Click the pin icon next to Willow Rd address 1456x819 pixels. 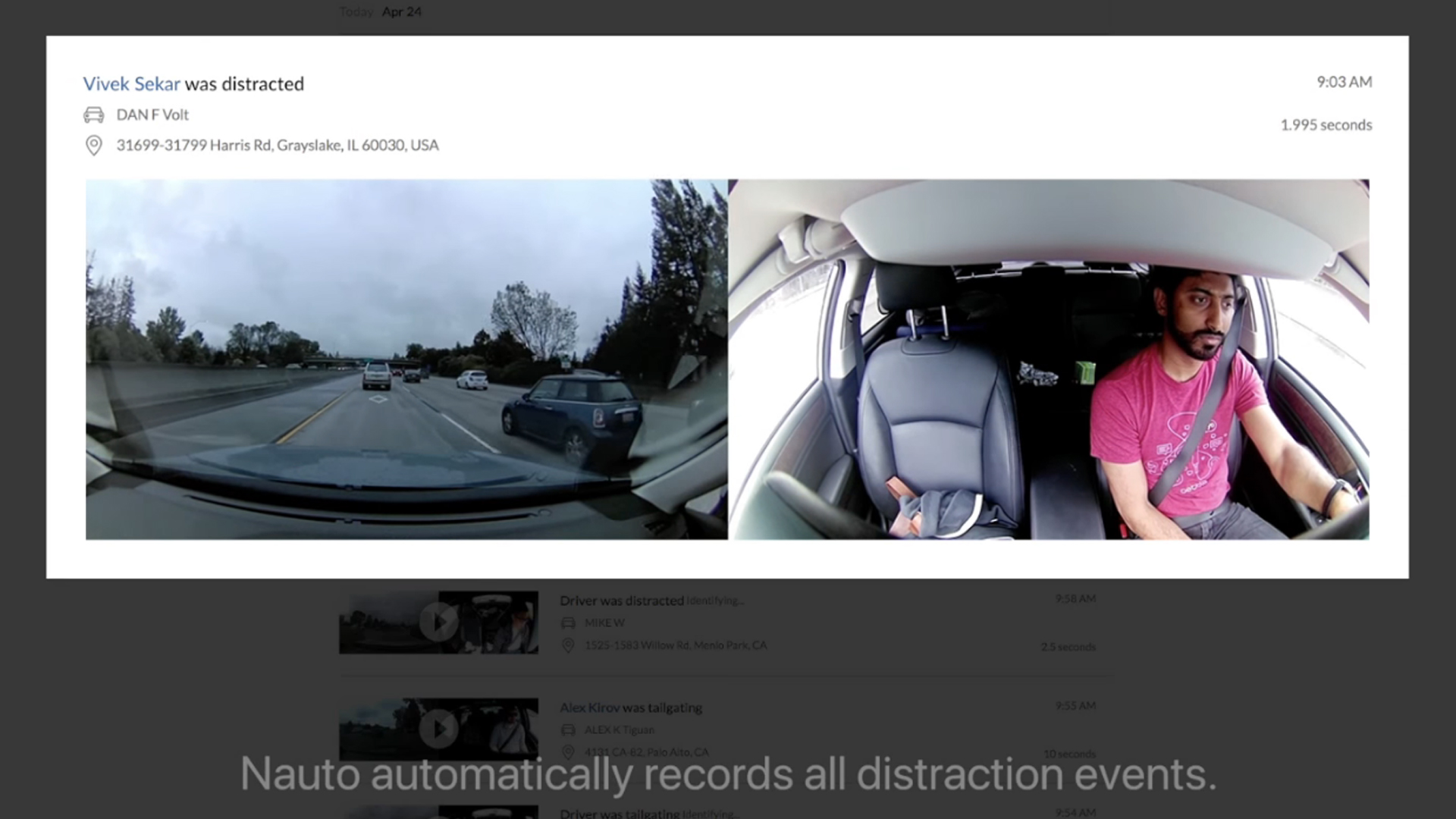[x=568, y=645]
